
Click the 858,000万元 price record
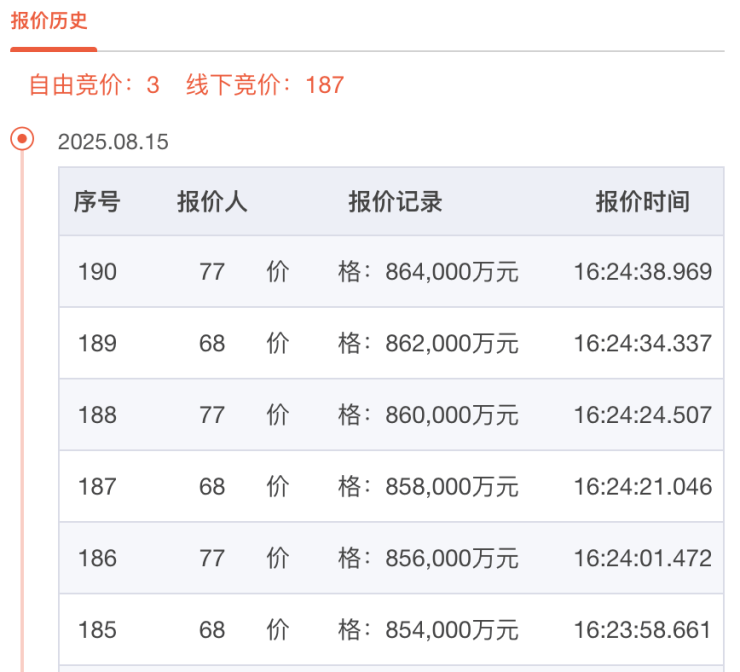451,487
